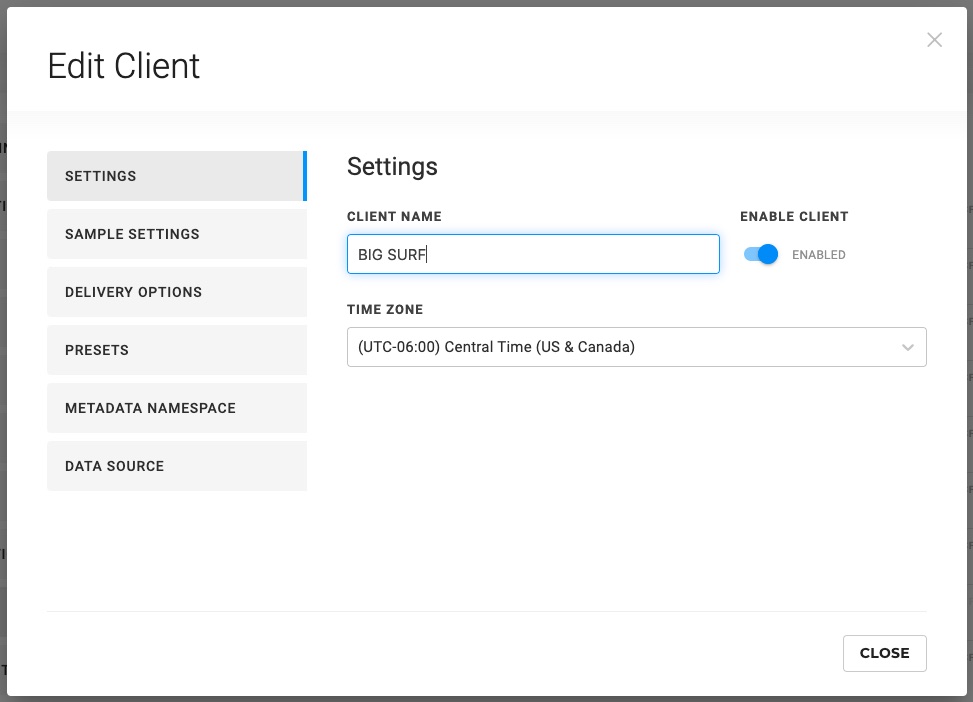973x702 pixels.
Task: Click the Settings panel heading
Action: pyautogui.click(x=392, y=166)
